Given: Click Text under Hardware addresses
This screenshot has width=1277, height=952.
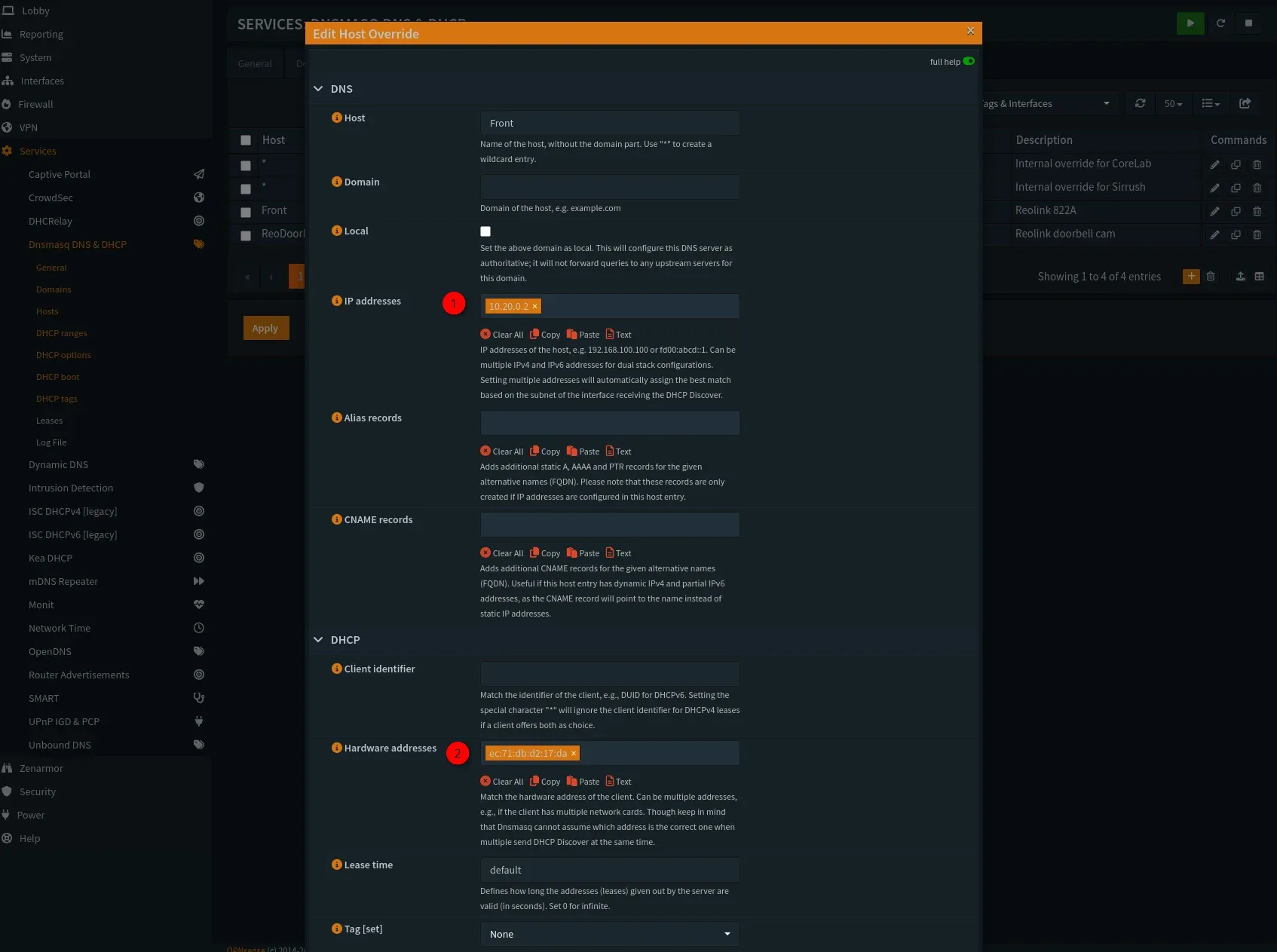Looking at the screenshot, I should (x=618, y=782).
